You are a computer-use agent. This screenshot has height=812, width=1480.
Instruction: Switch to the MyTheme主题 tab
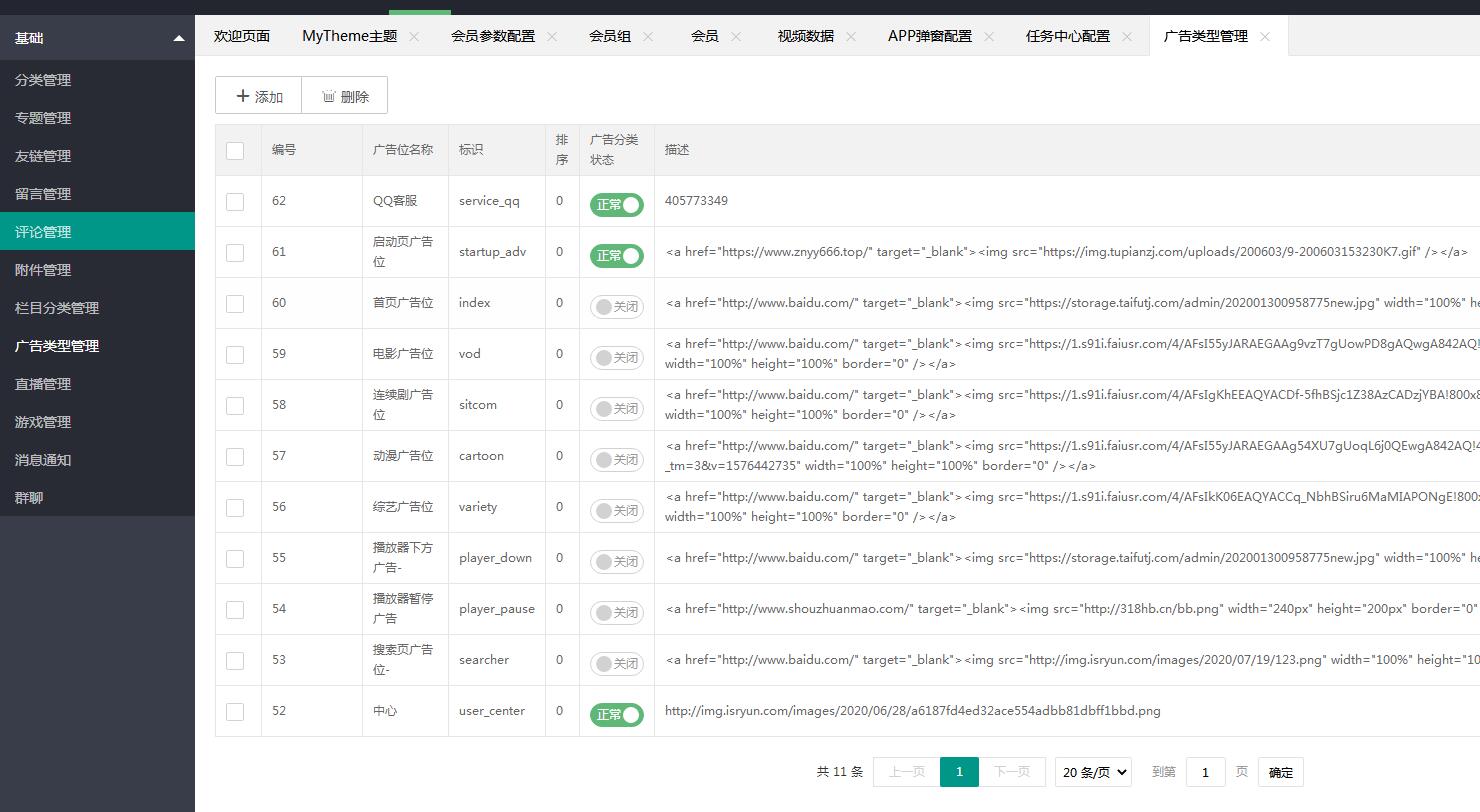[x=349, y=36]
